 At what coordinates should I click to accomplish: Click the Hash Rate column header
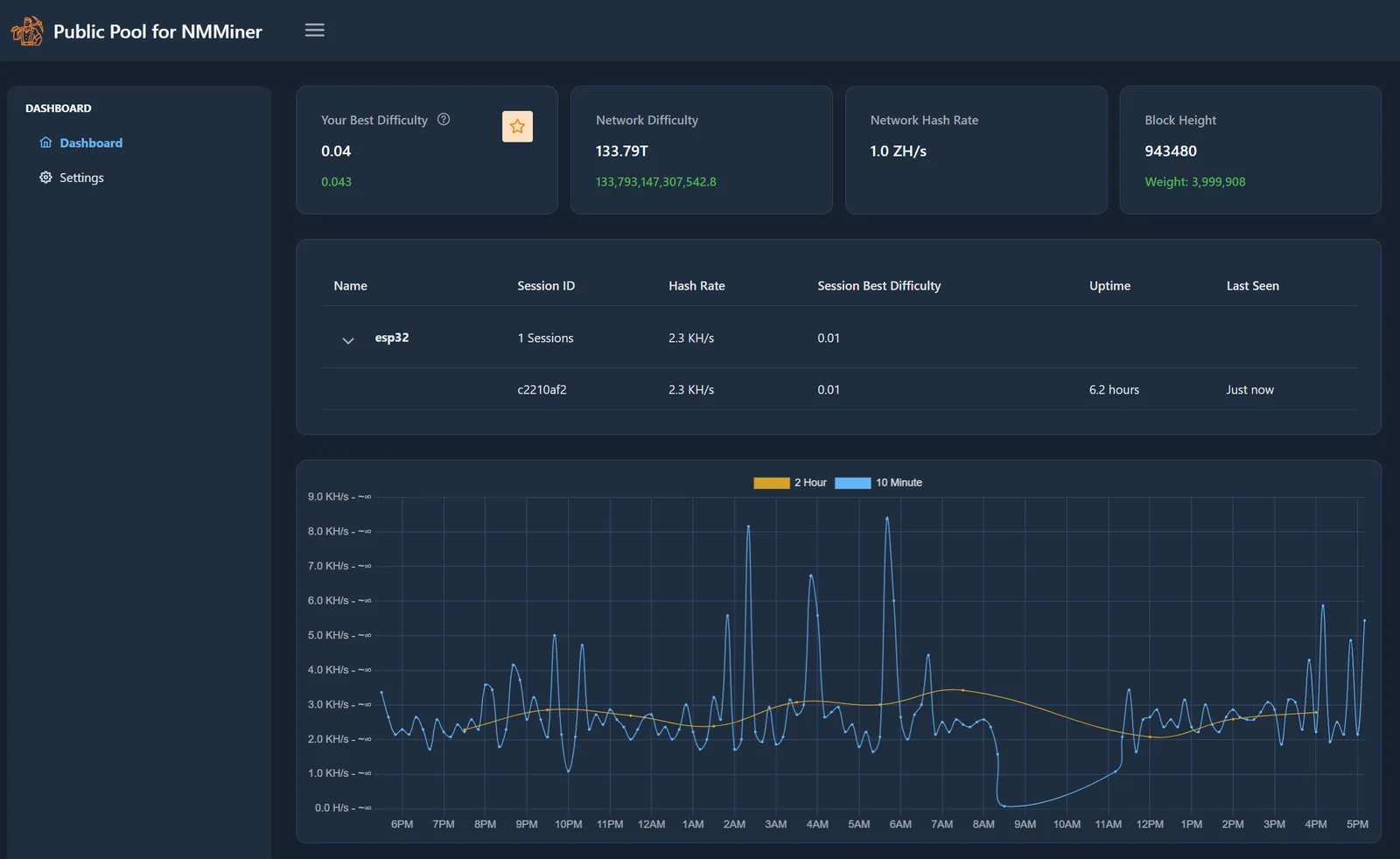tap(696, 286)
